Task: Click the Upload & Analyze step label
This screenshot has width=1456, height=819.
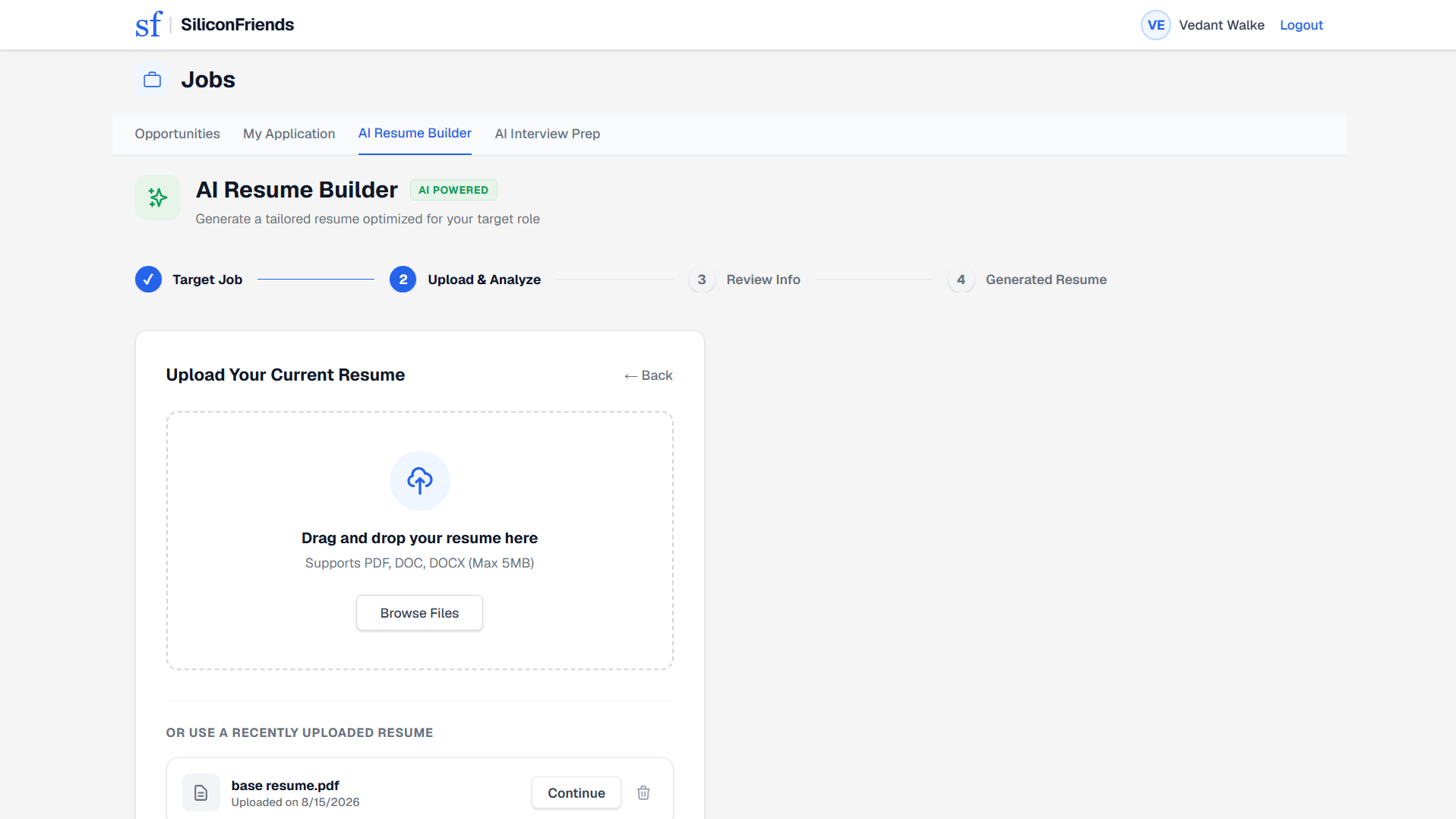Action: (484, 280)
